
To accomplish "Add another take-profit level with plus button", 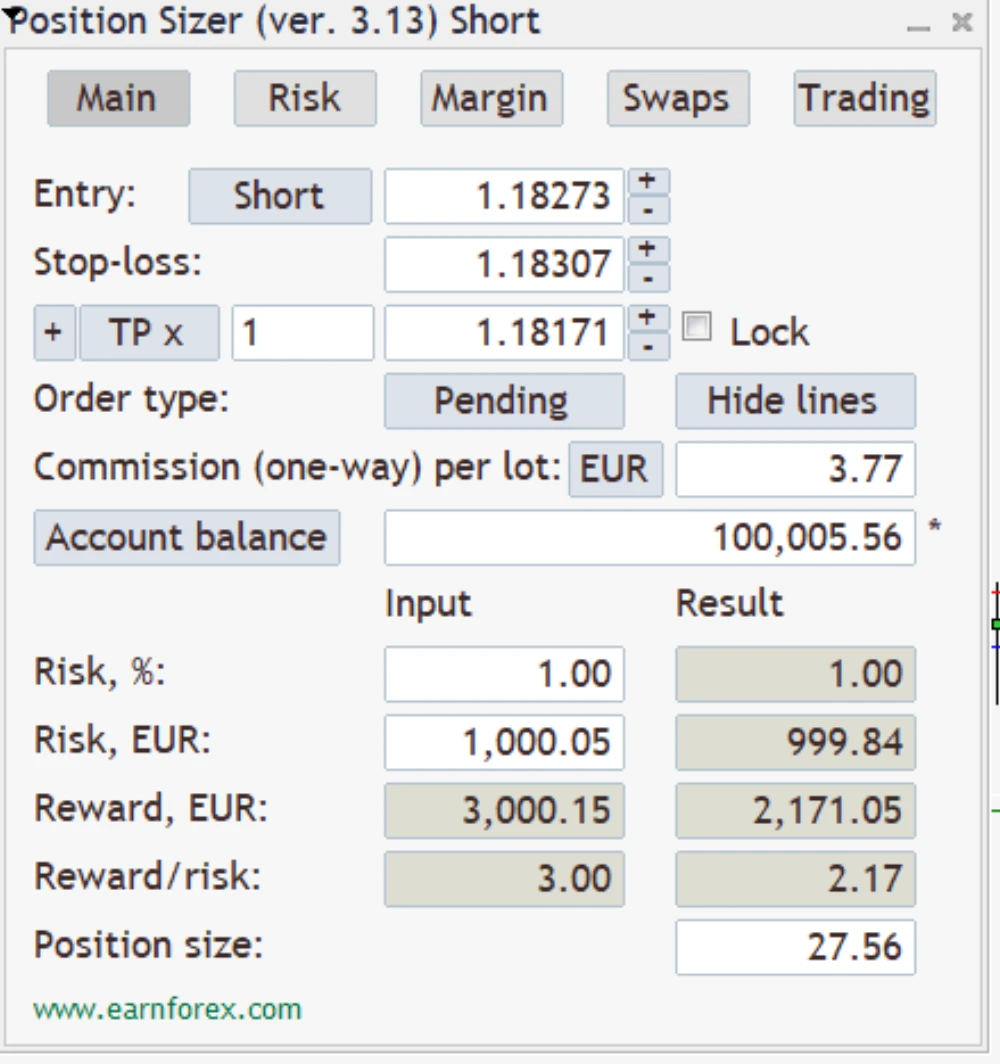I will pos(54,333).
